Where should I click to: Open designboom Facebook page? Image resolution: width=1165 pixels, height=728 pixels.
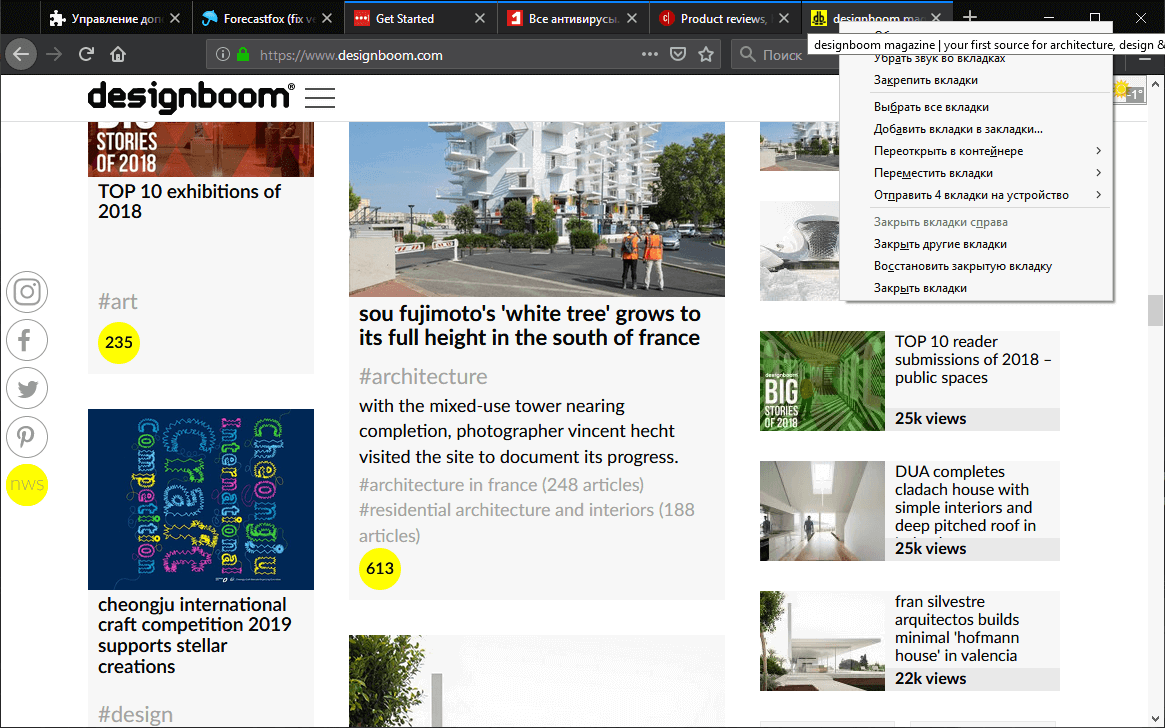pyautogui.click(x=27, y=340)
